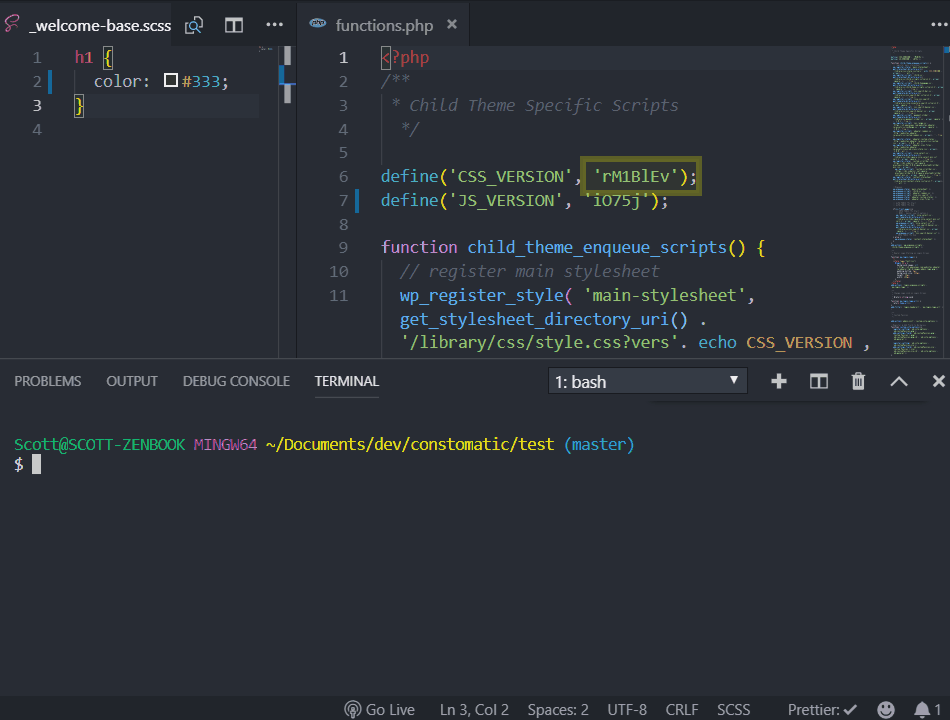Click the 'Child Theme Specific Scripts' comment
Image resolution: width=950 pixels, height=720 pixels.
point(543,105)
